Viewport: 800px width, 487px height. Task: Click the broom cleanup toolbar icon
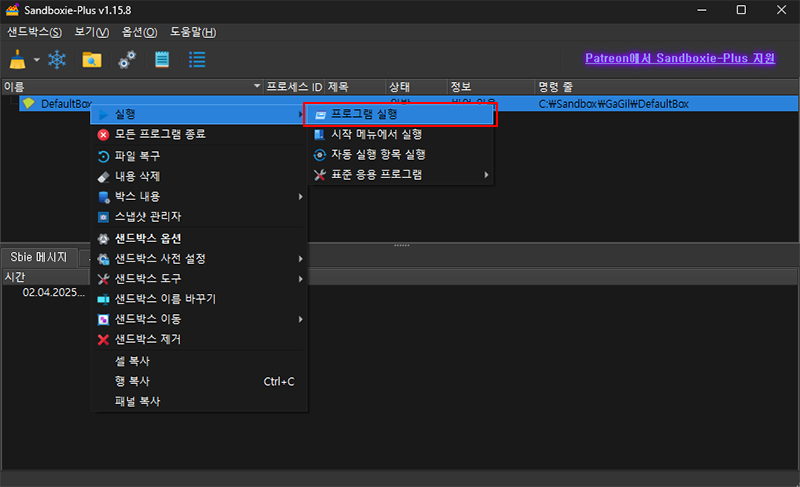[18, 60]
